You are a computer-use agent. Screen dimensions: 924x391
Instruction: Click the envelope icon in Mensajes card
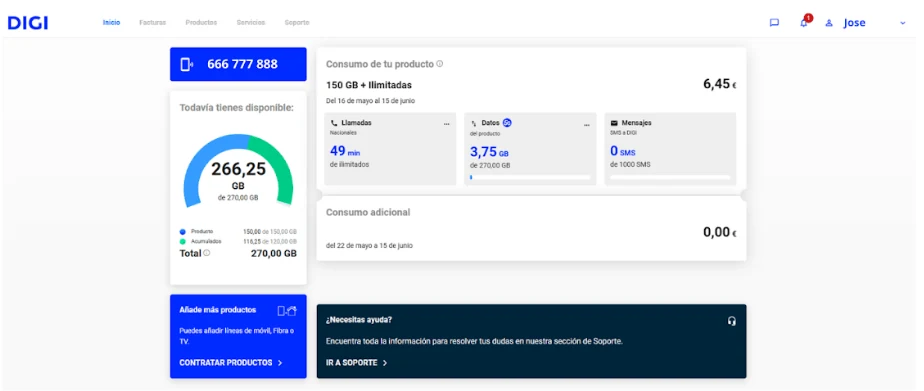coord(614,123)
